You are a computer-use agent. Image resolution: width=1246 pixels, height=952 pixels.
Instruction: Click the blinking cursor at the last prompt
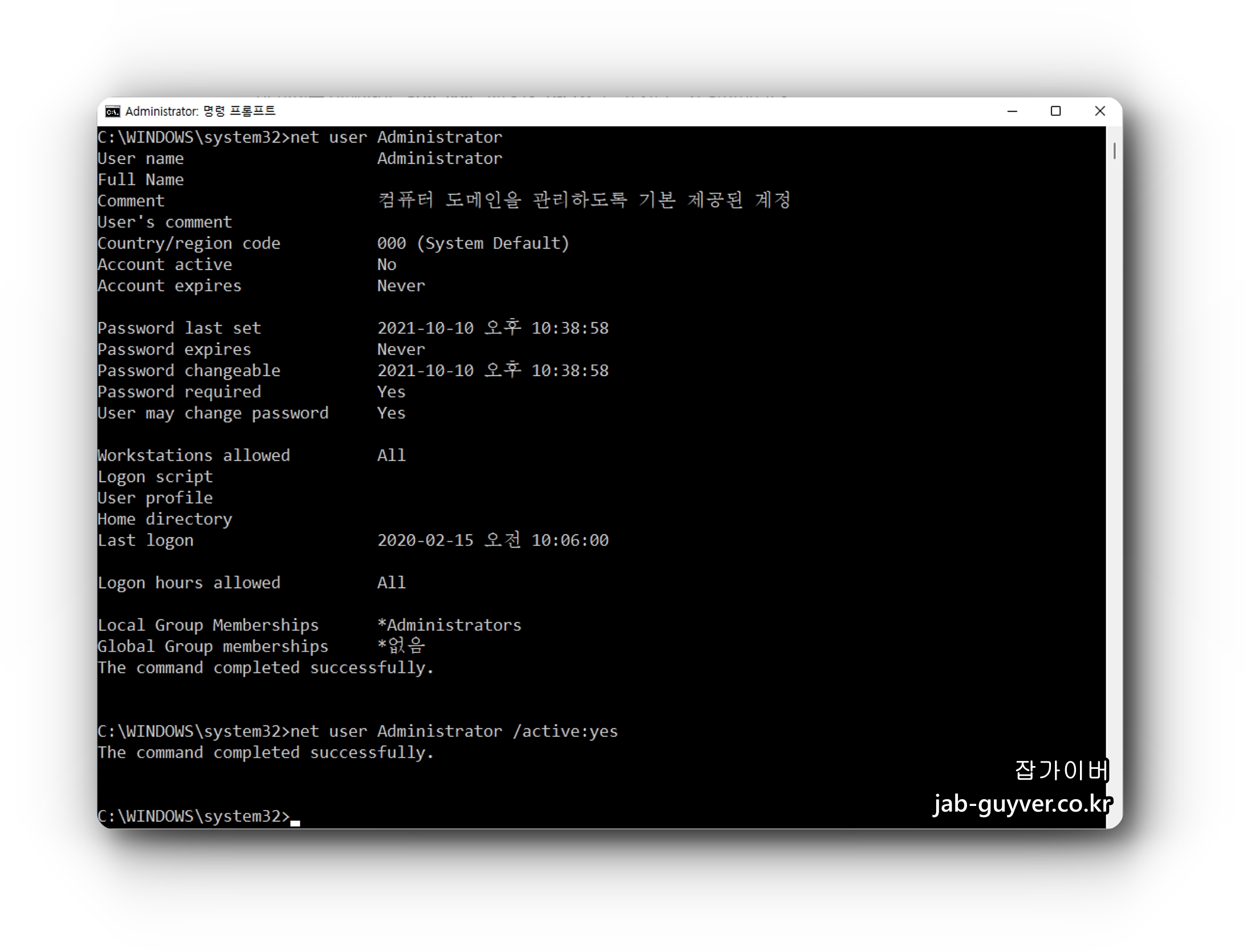pyautogui.click(x=295, y=822)
